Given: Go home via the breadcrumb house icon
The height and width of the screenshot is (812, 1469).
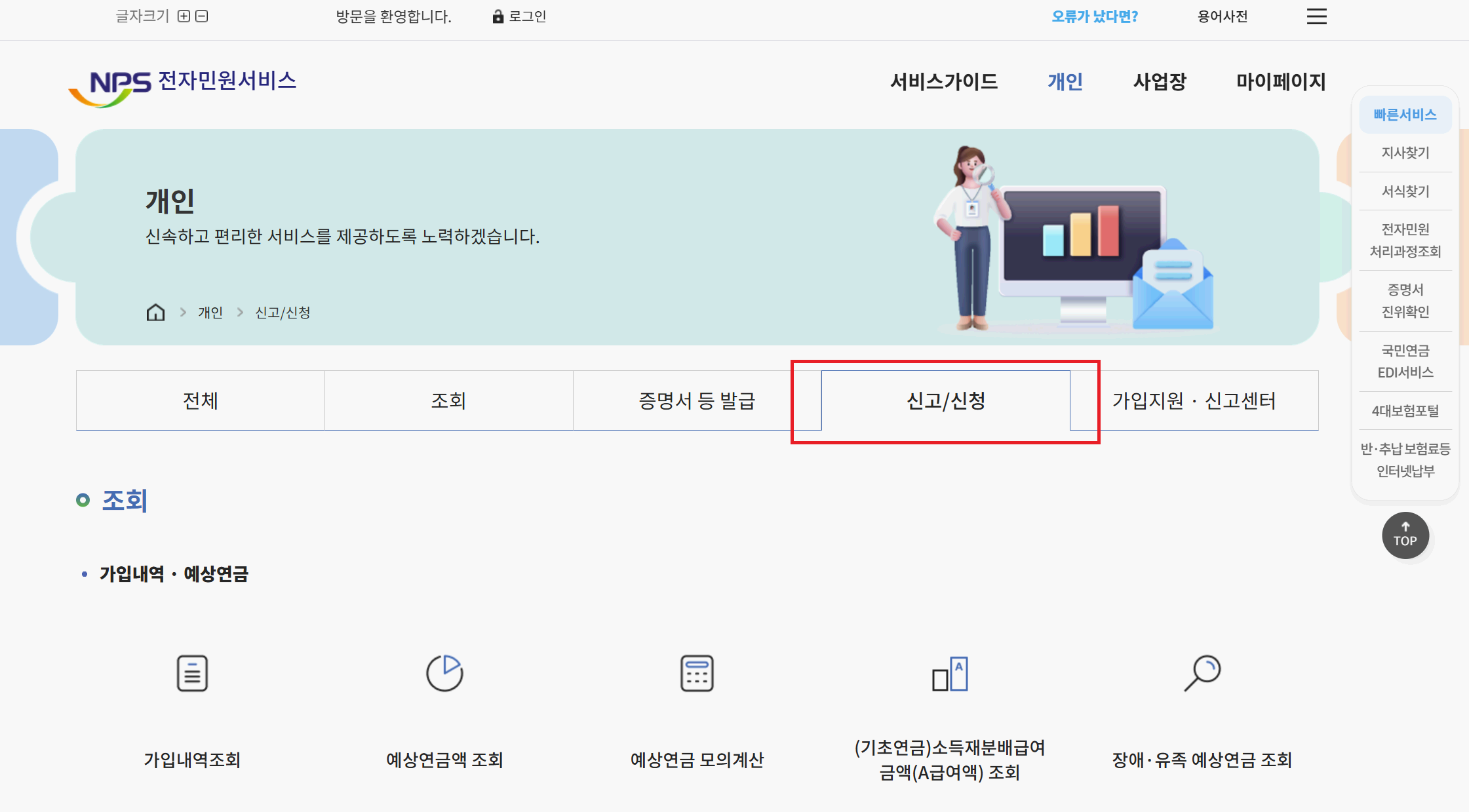Looking at the screenshot, I should coord(155,313).
